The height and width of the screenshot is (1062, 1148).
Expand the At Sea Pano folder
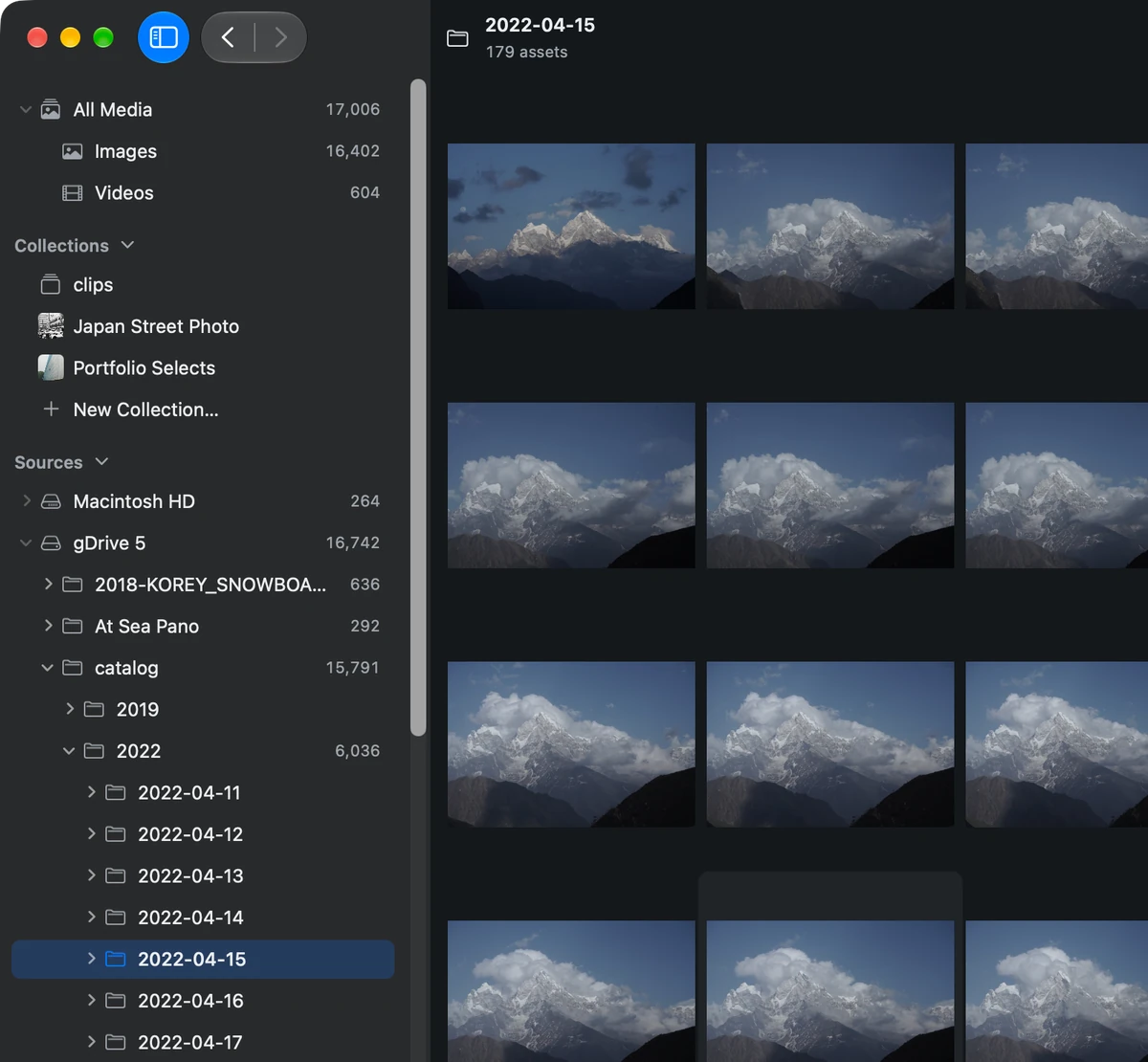48,626
